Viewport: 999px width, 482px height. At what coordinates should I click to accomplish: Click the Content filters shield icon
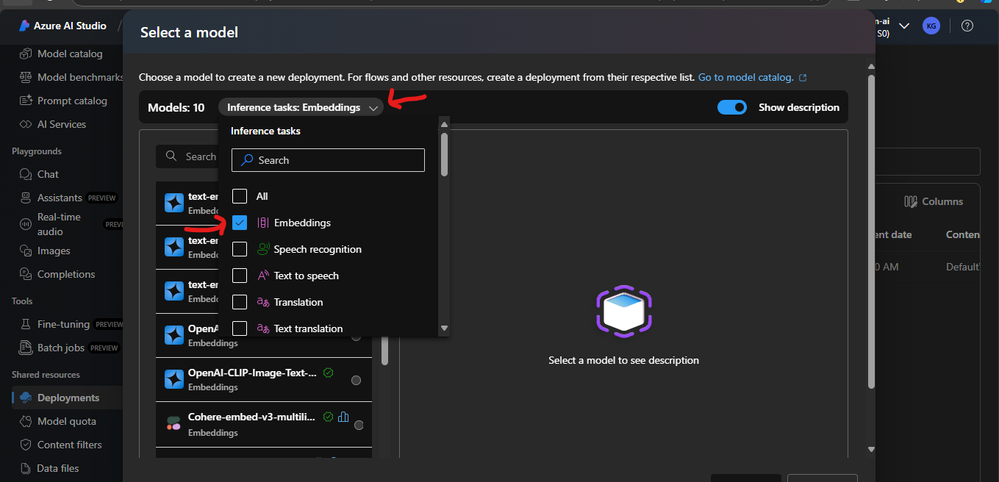click(25, 444)
